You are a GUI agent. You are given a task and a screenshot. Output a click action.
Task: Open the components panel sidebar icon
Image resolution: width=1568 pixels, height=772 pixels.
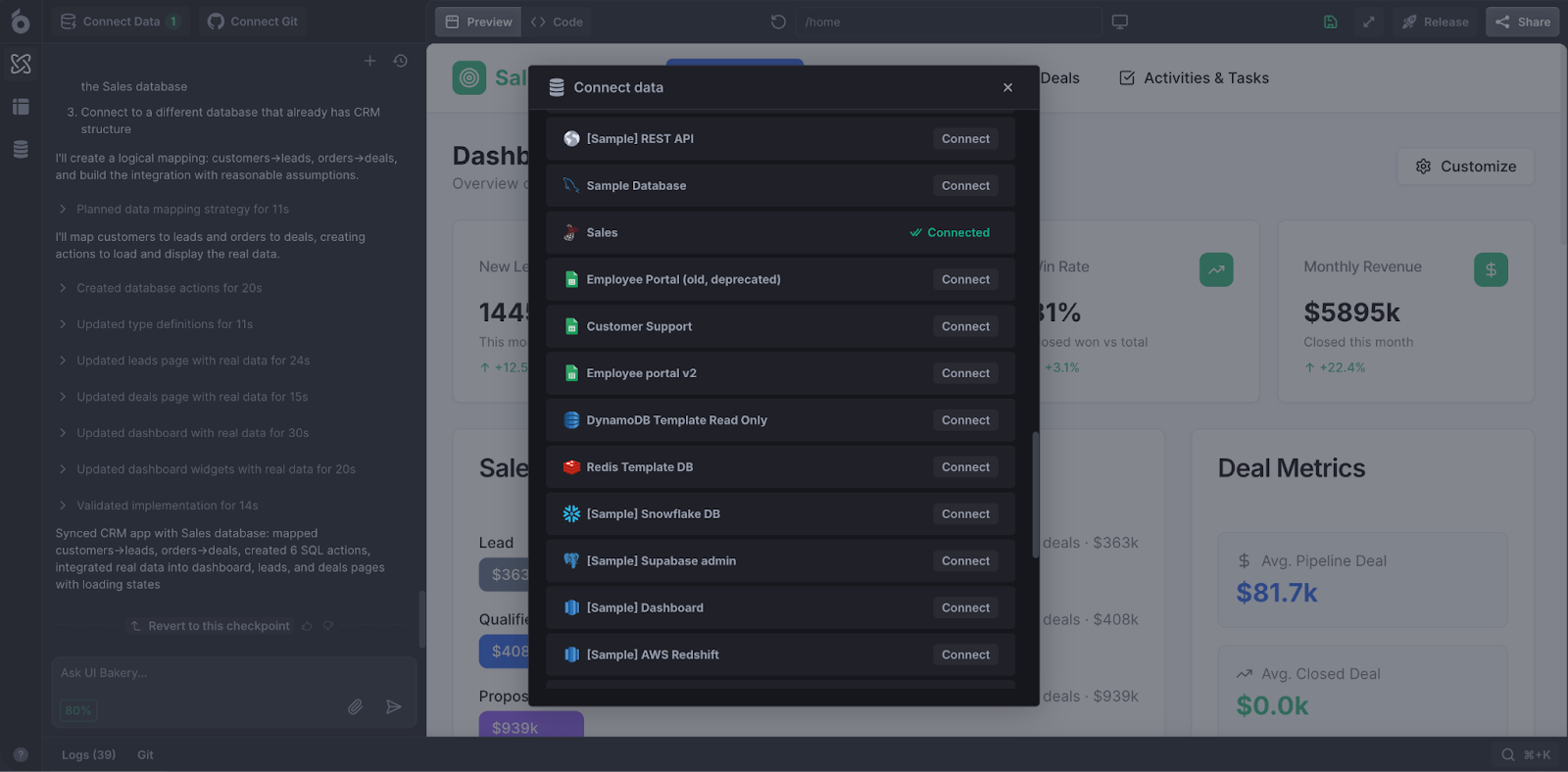[x=21, y=107]
